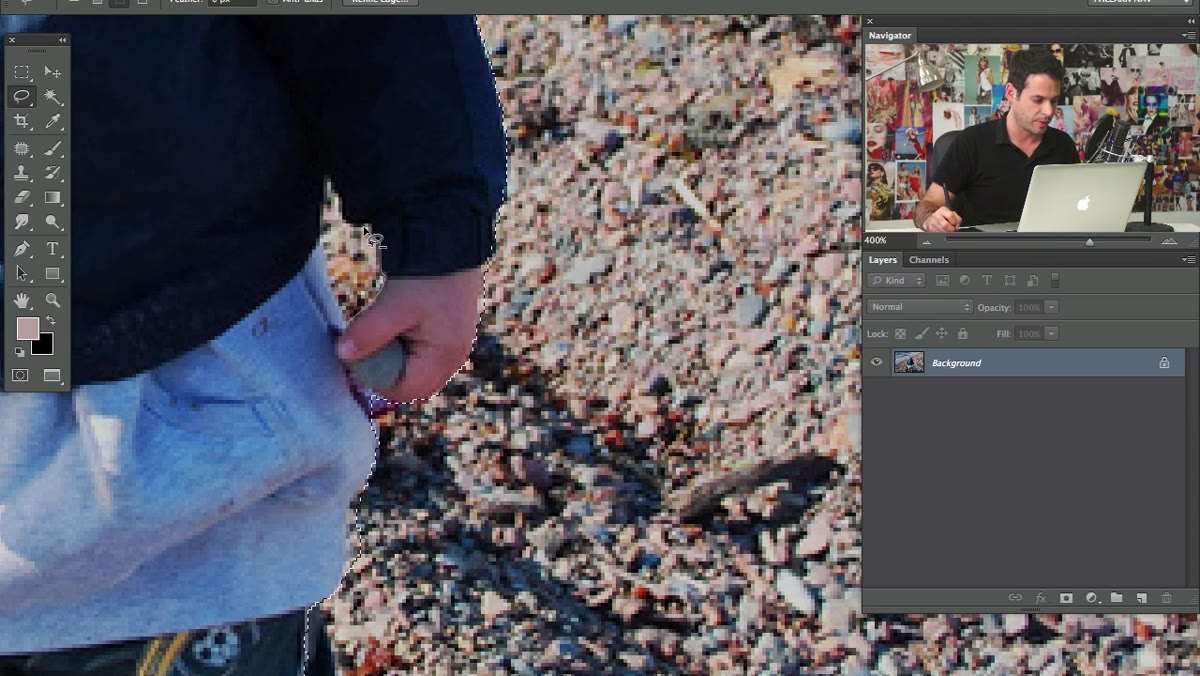Reset default foreground and background colors
This screenshot has height=676, width=1200.
pos(20,352)
